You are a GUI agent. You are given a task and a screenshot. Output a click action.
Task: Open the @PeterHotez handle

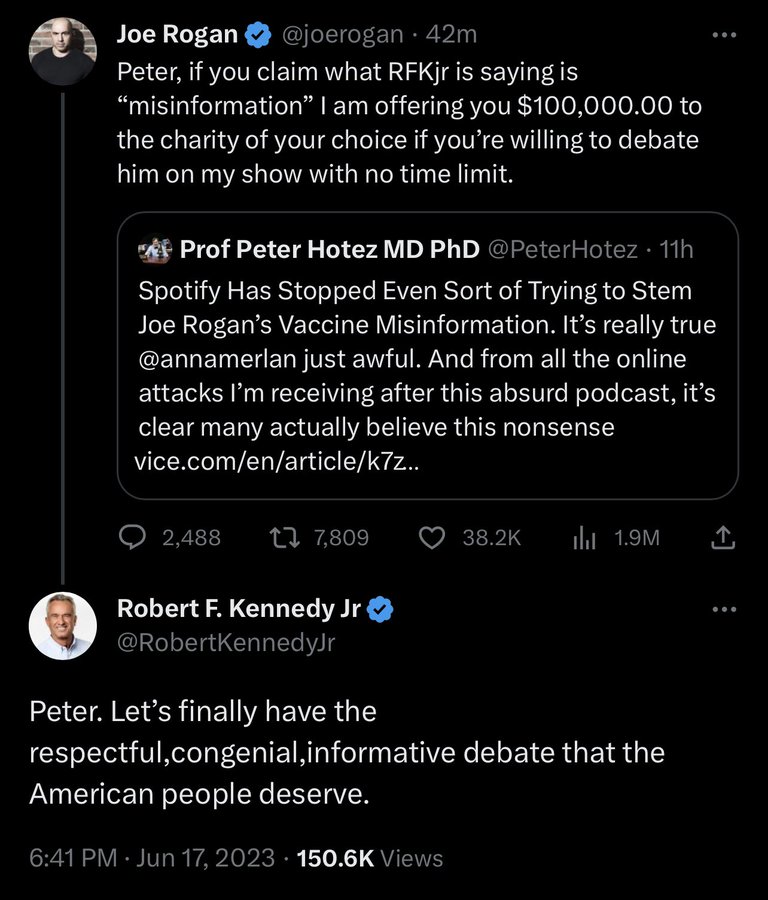pos(563,250)
